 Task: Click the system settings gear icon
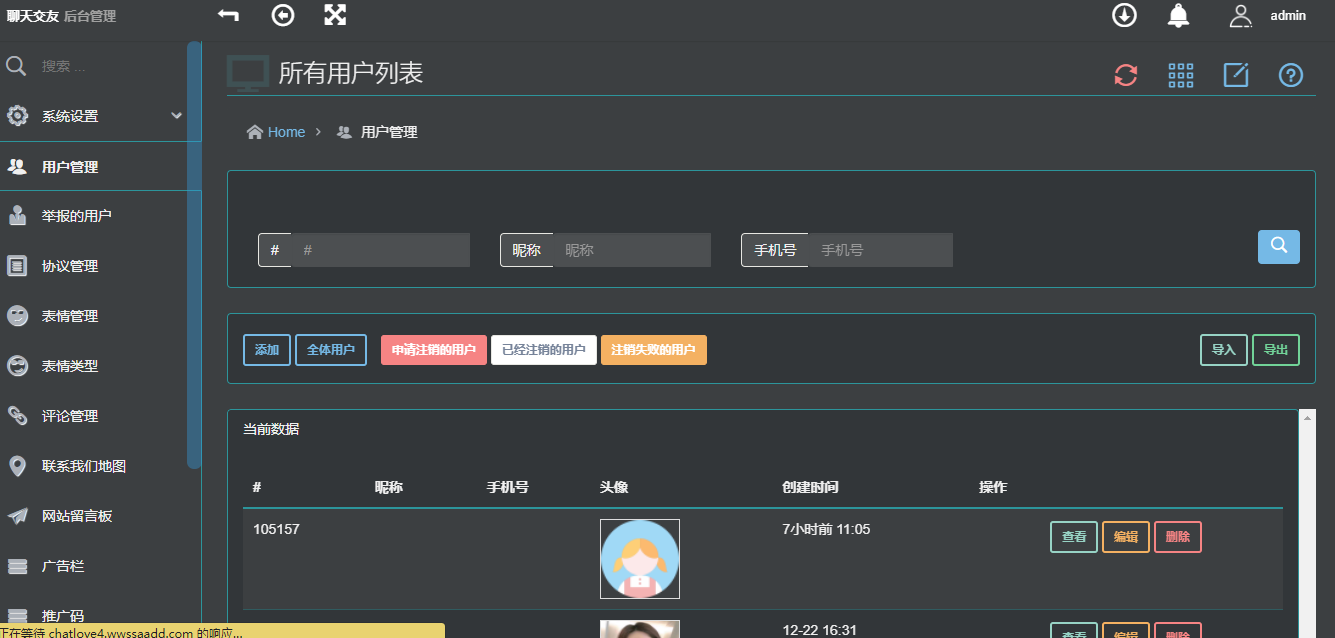[x=17, y=116]
